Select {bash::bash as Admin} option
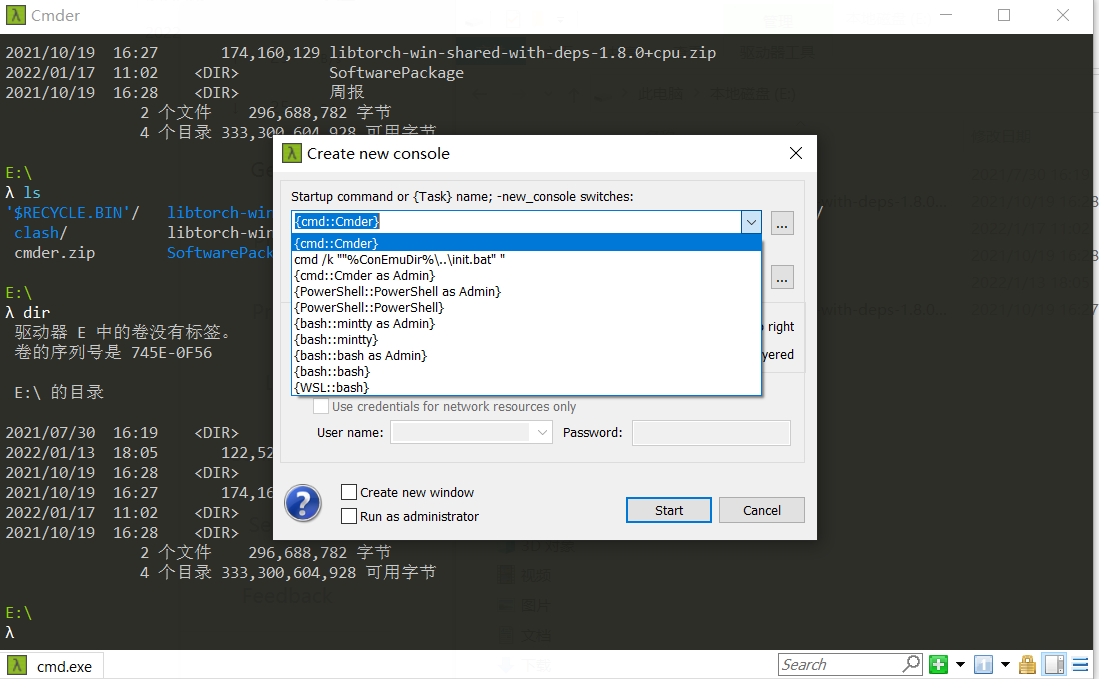1099x679 pixels. tap(526, 356)
